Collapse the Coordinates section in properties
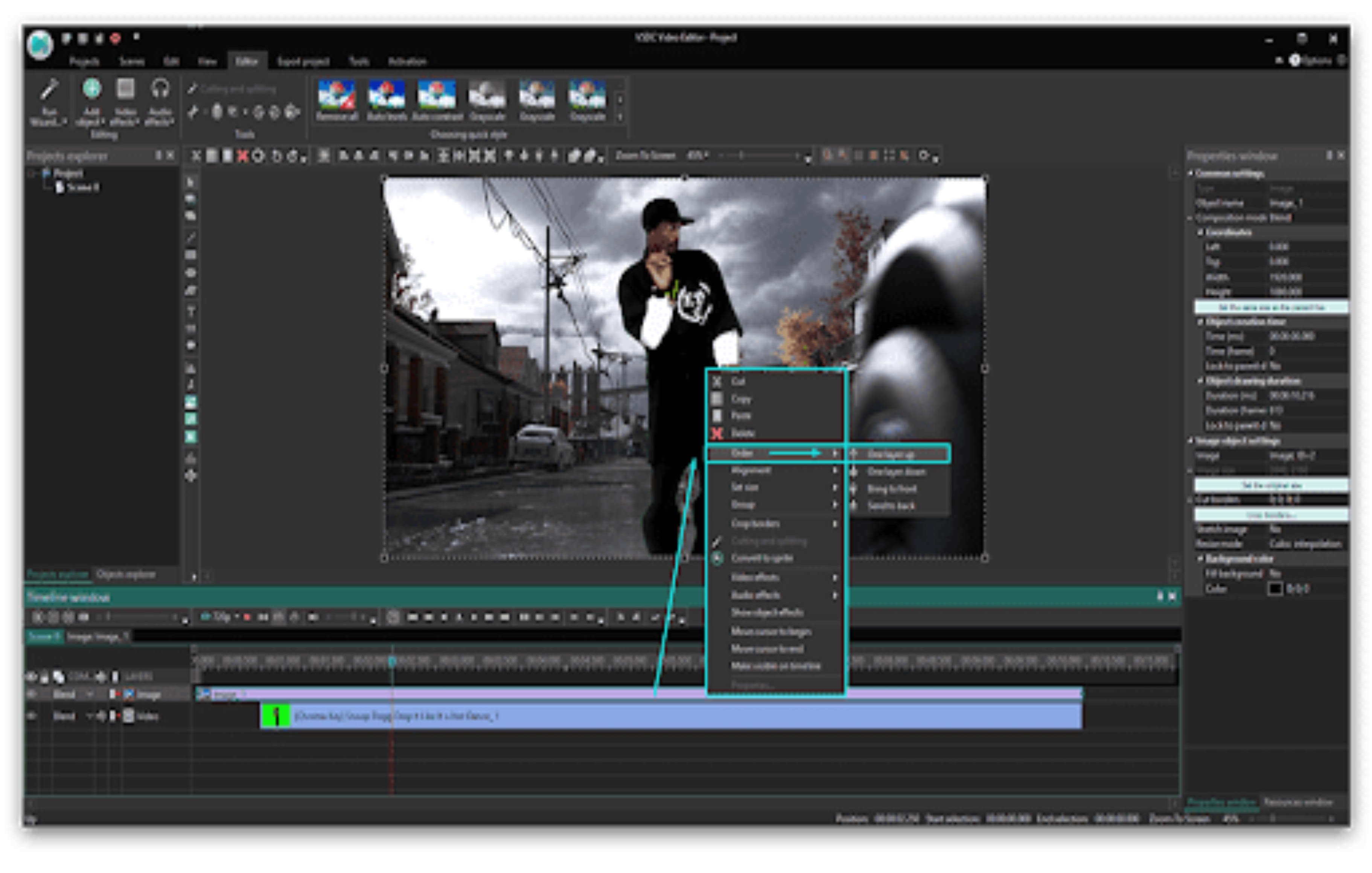The image size is (1372, 873). click(x=1200, y=232)
